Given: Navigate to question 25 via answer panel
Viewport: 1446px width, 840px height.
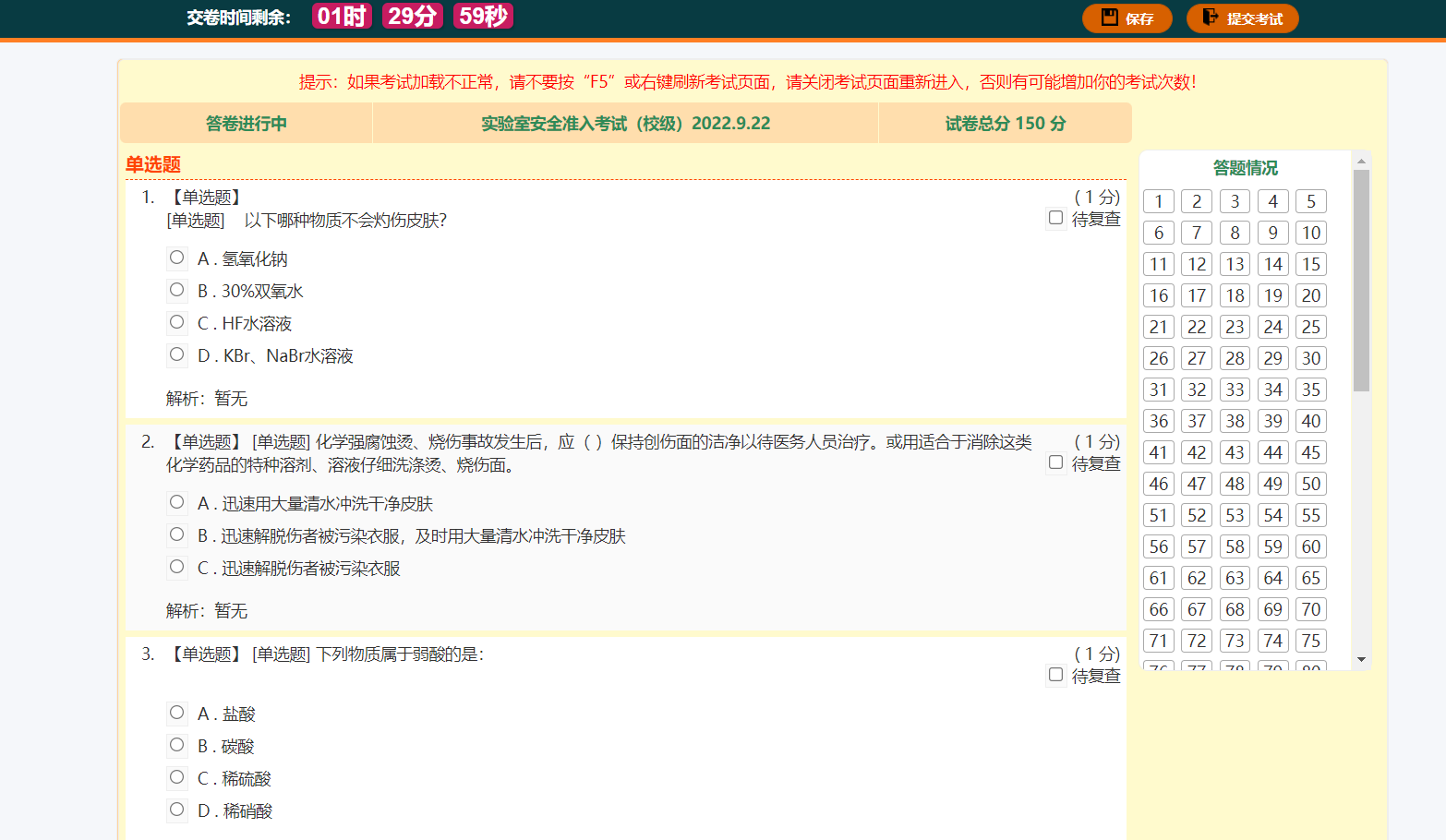Looking at the screenshot, I should point(1310,326).
